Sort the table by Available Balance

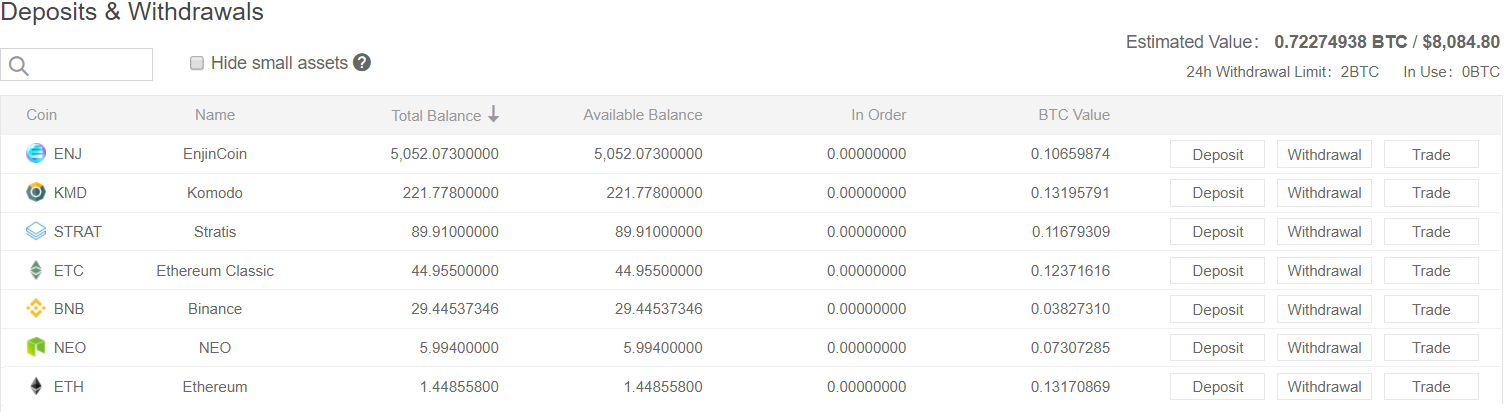coord(643,115)
